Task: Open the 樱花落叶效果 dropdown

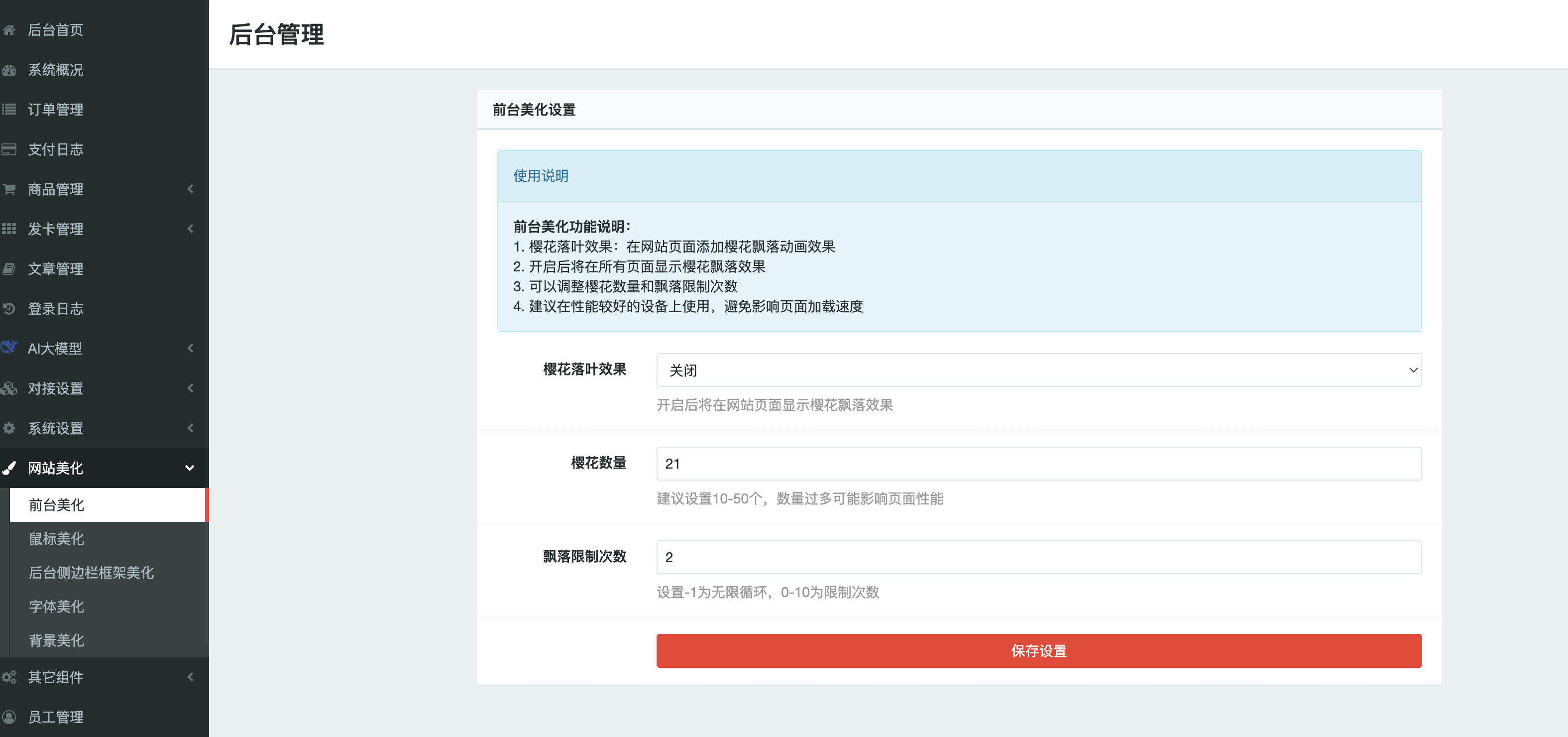Action: tap(1038, 369)
